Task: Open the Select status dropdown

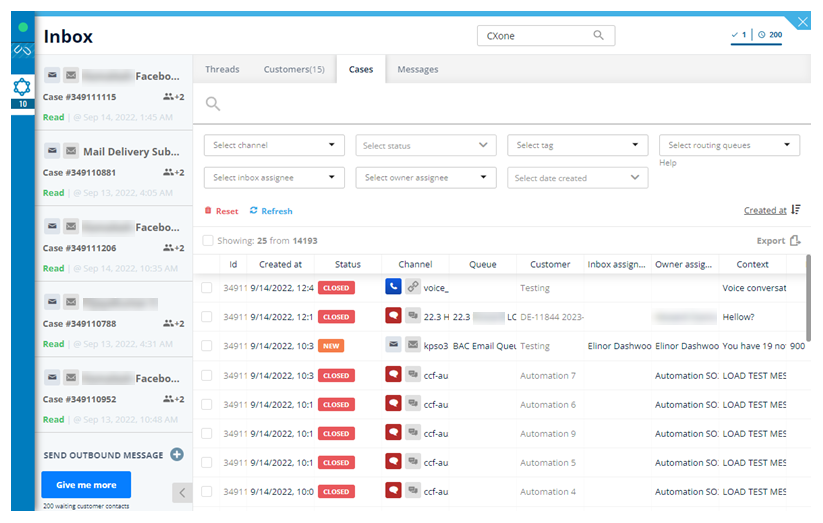Action: click(426, 145)
